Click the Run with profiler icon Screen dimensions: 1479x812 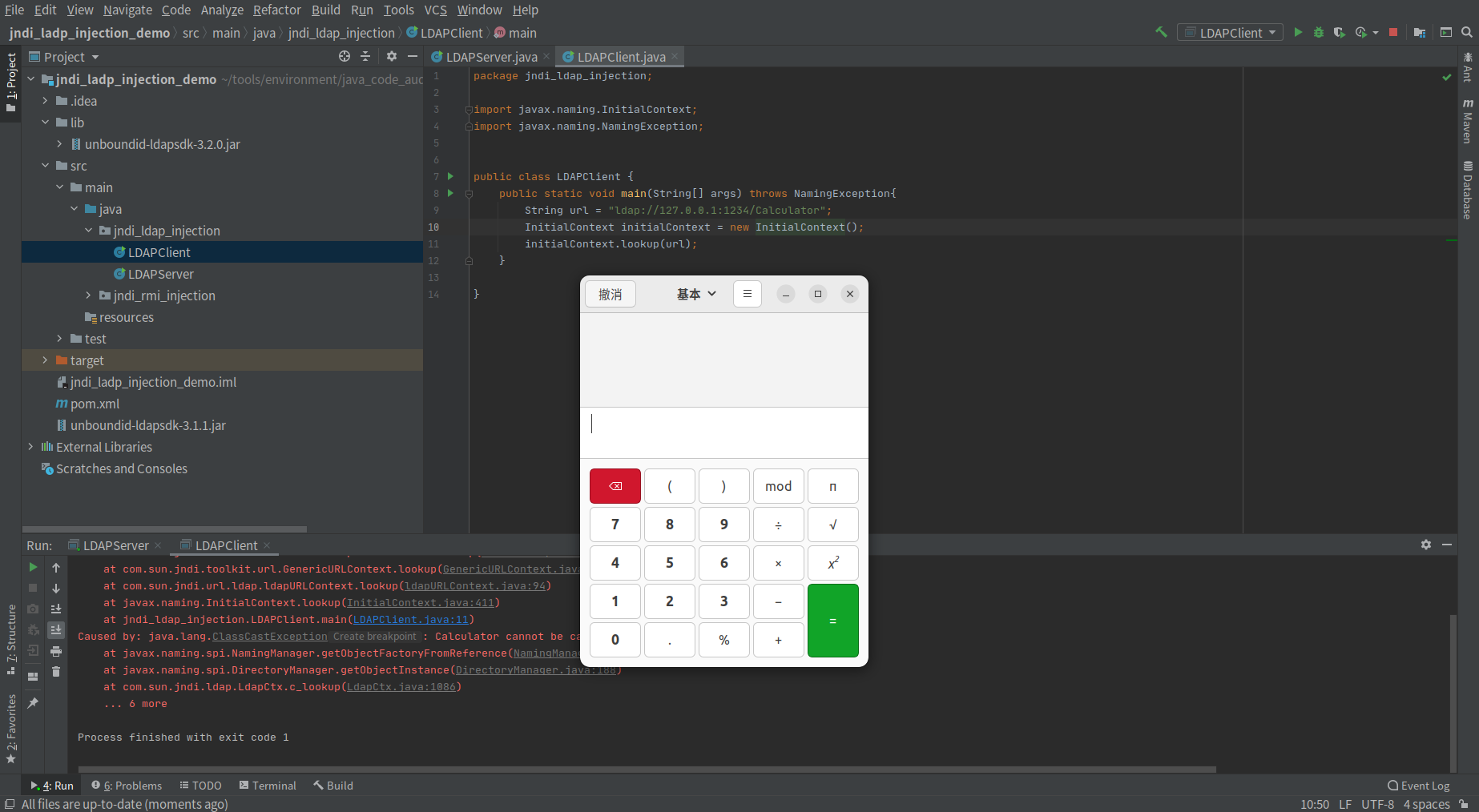tap(1360, 33)
